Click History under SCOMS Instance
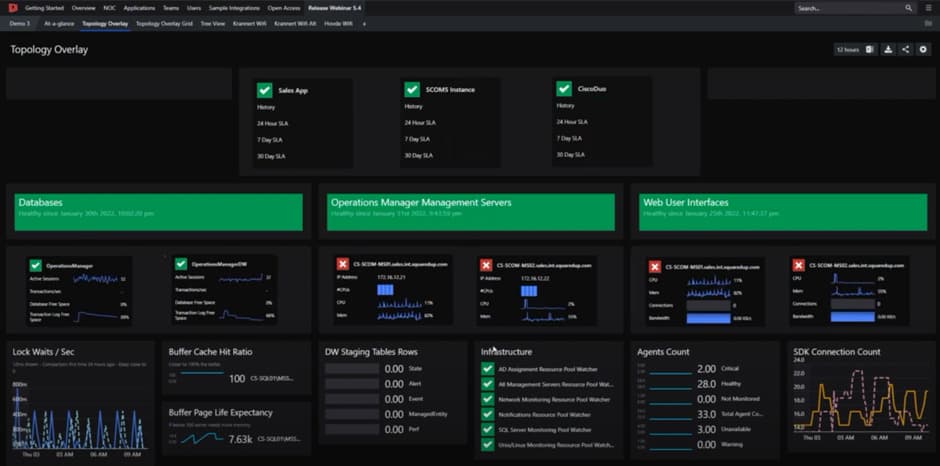This screenshot has width=940, height=466. click(x=413, y=107)
